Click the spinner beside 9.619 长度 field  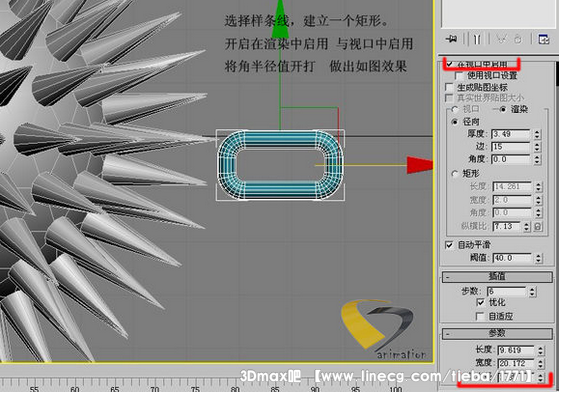click(x=540, y=350)
